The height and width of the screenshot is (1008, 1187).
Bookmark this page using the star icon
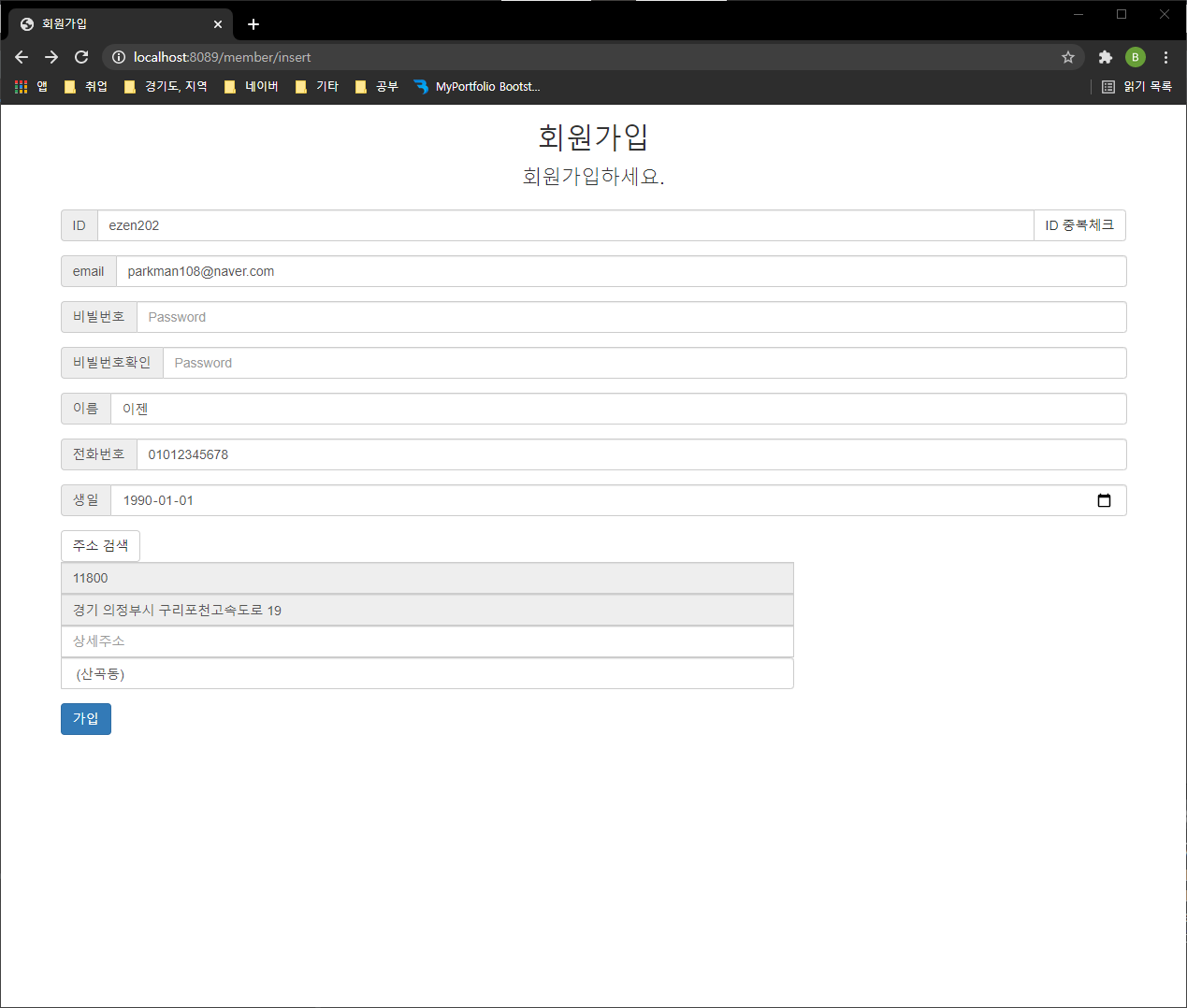point(1067,57)
